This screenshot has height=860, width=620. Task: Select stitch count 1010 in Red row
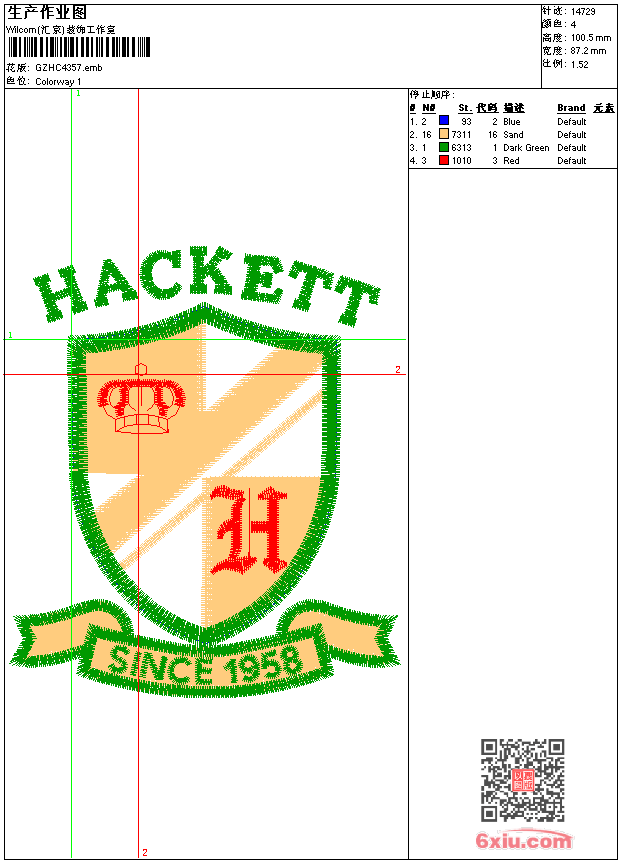coord(461,161)
